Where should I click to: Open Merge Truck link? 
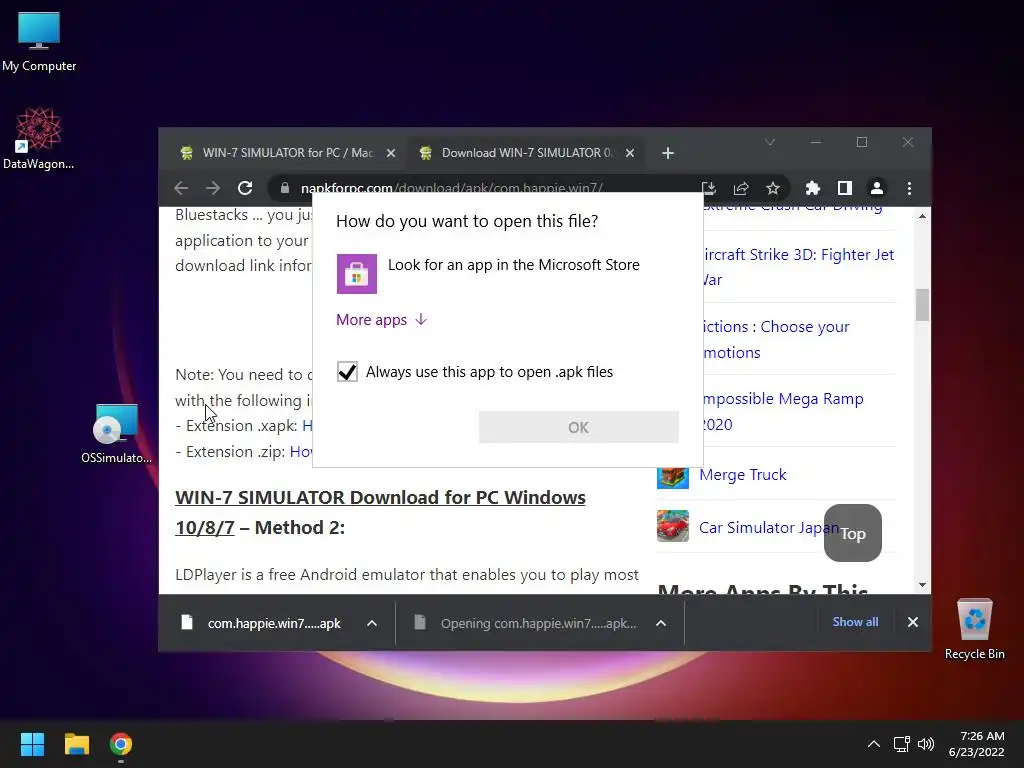point(743,475)
